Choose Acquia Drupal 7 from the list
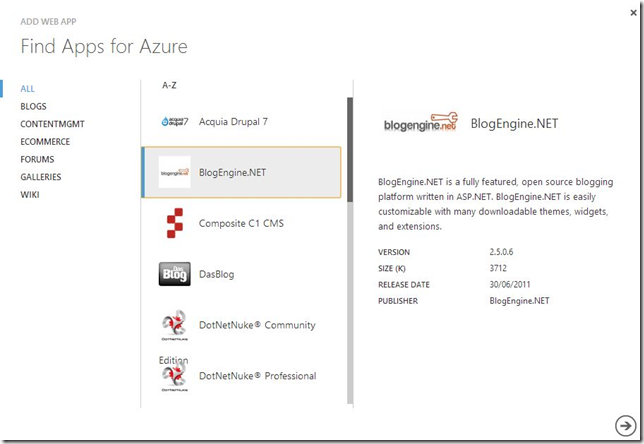Viewport: 644px width, 444px height. click(242, 122)
